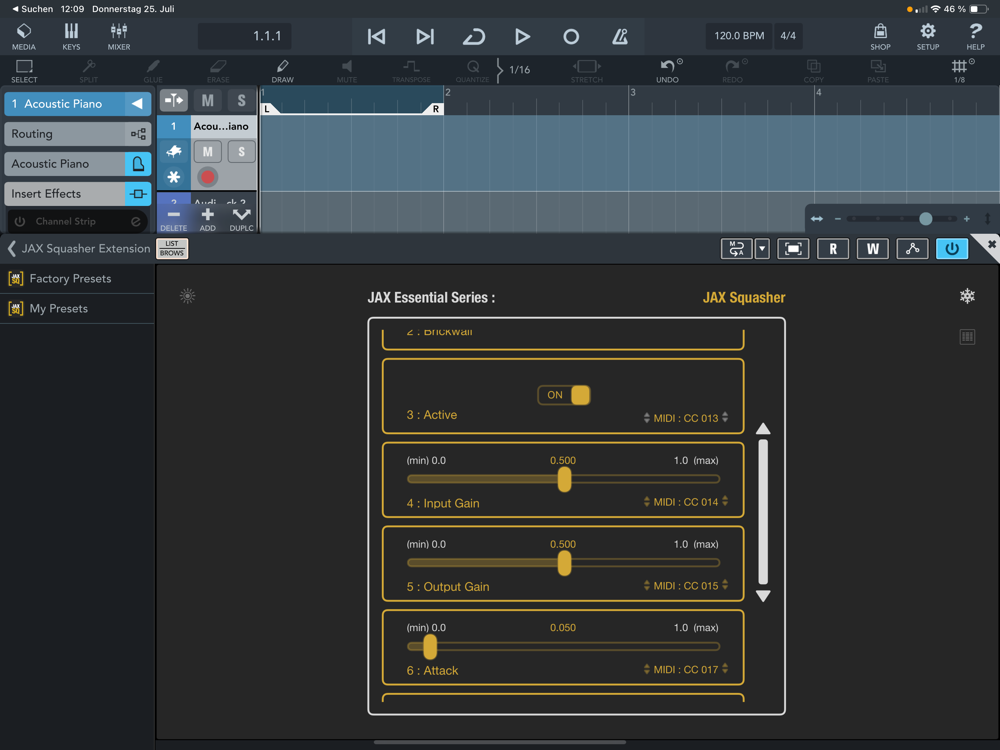Duplicate the selected track
Viewport: 1000px width, 750px height.
pos(241,219)
